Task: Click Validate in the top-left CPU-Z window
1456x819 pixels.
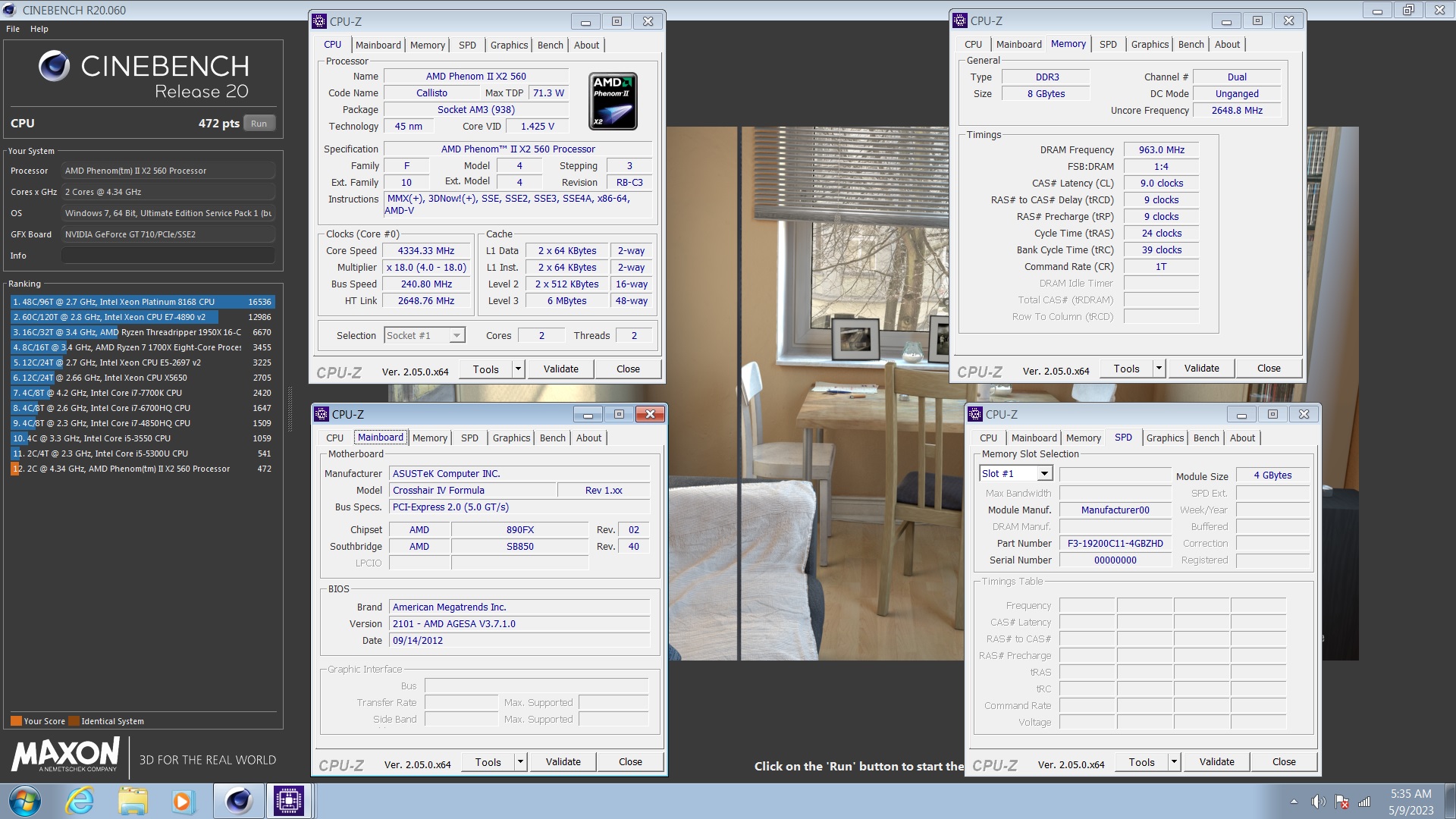Action: 560,369
